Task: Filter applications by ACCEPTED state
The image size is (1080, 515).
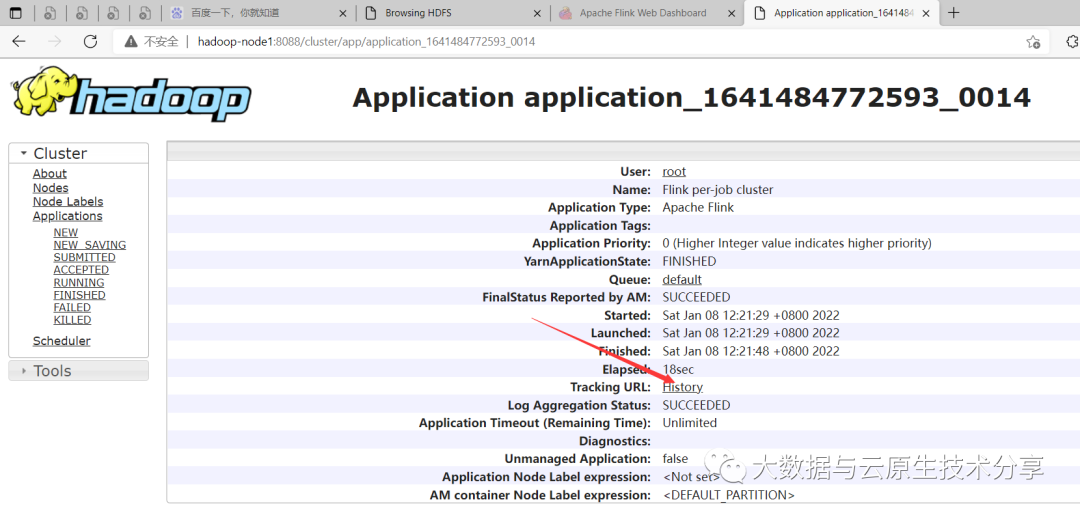Action: 81,270
